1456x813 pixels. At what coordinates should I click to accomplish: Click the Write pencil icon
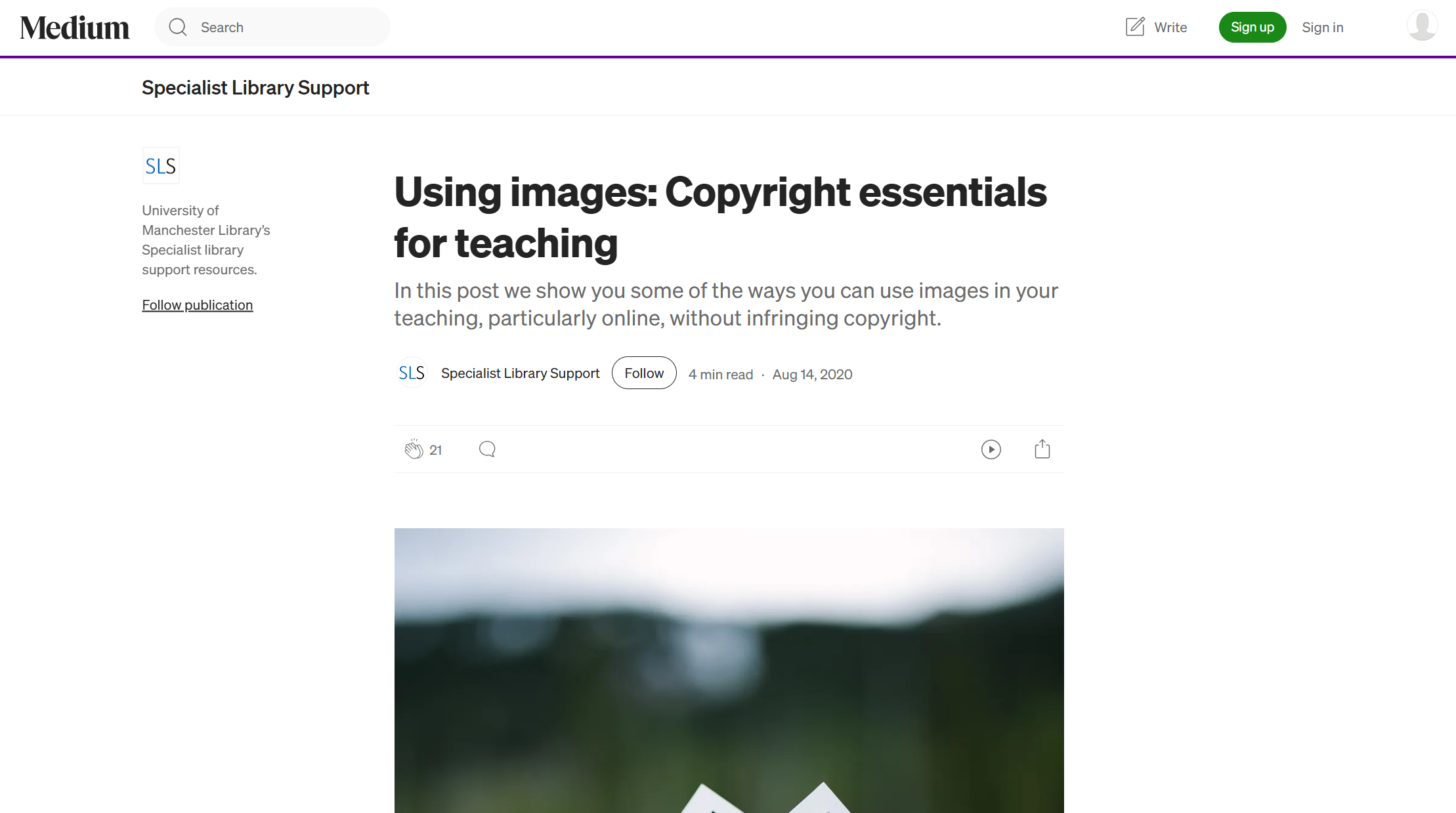coord(1135,27)
